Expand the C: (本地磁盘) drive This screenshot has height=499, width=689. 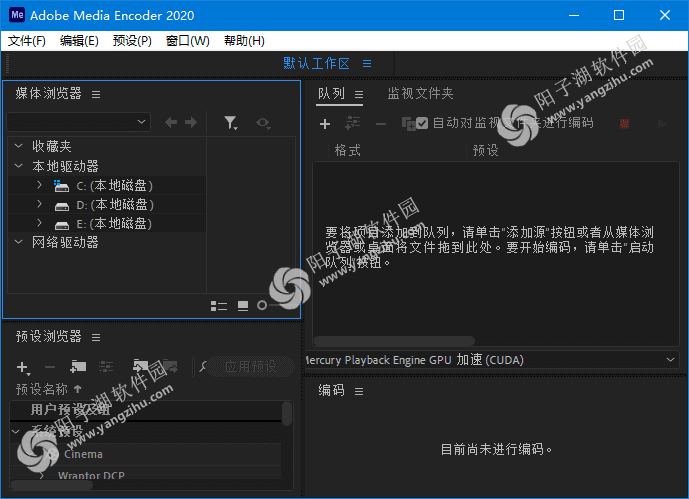pyautogui.click(x=40, y=185)
